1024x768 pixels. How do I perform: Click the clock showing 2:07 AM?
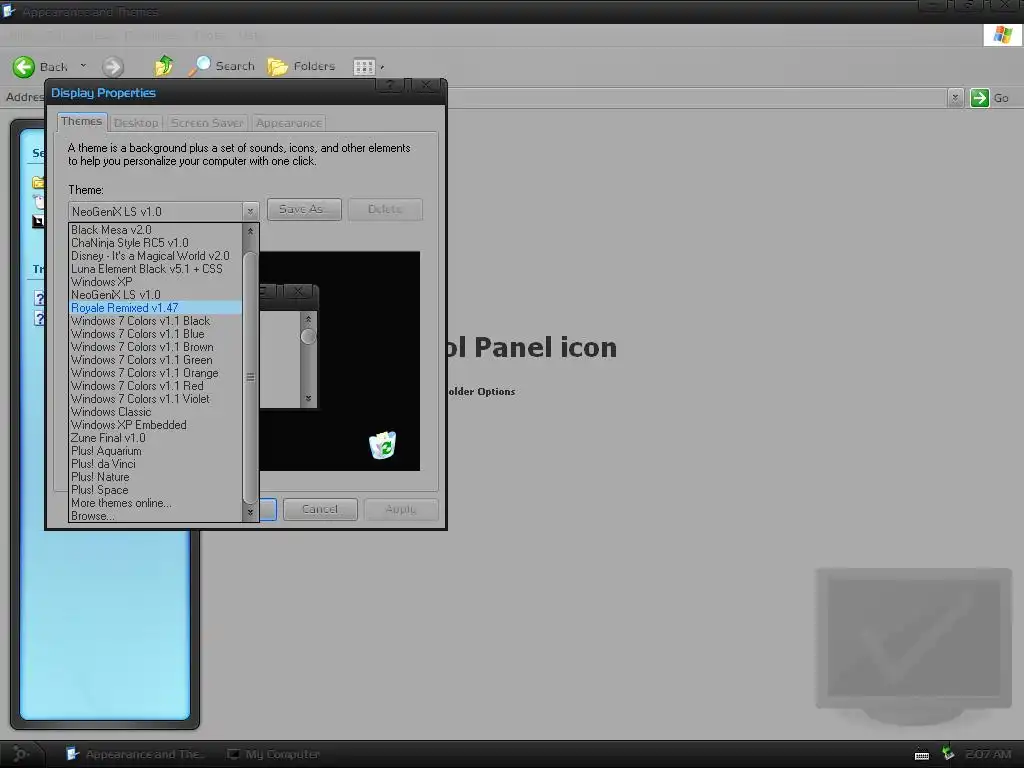[988, 754]
